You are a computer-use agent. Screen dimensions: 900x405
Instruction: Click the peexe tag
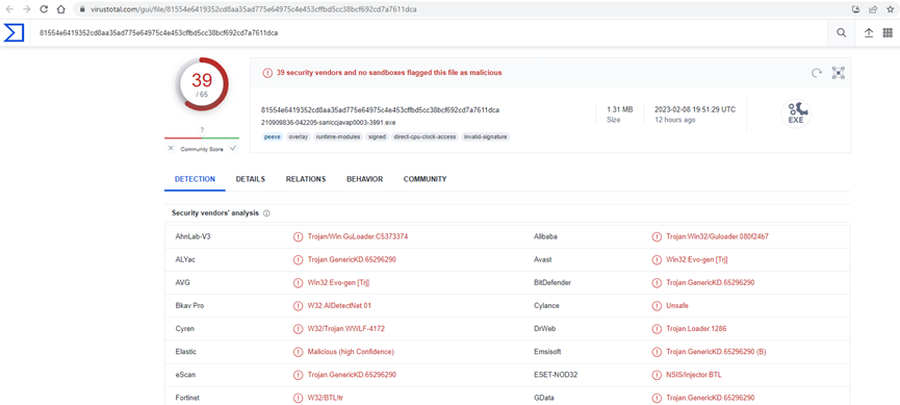pos(271,136)
